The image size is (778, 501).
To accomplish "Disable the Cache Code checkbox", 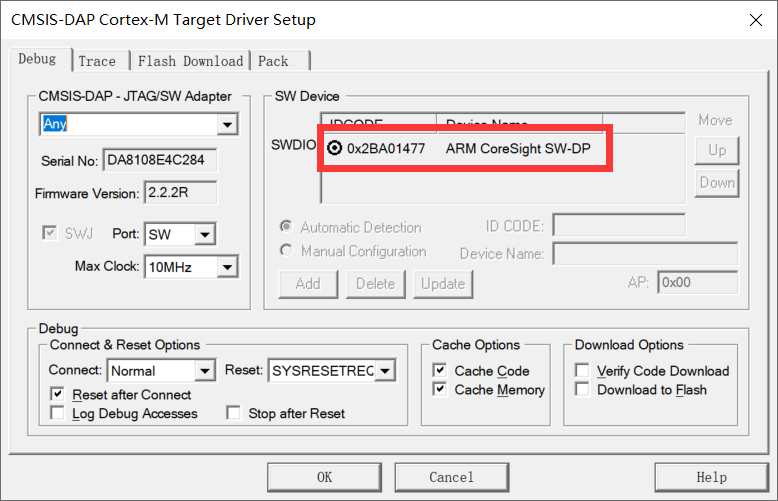I will point(440,371).
